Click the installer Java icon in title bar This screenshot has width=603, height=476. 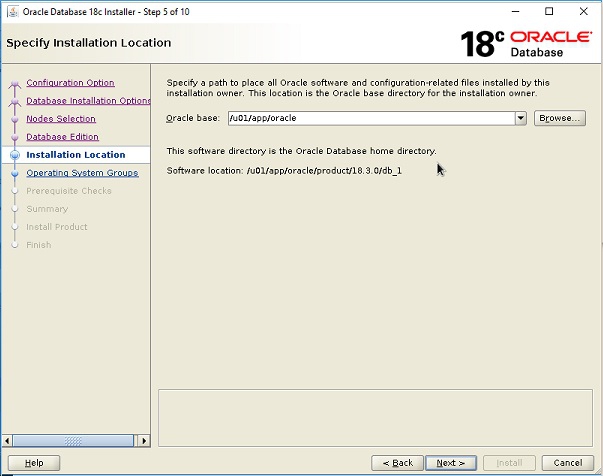pos(13,12)
